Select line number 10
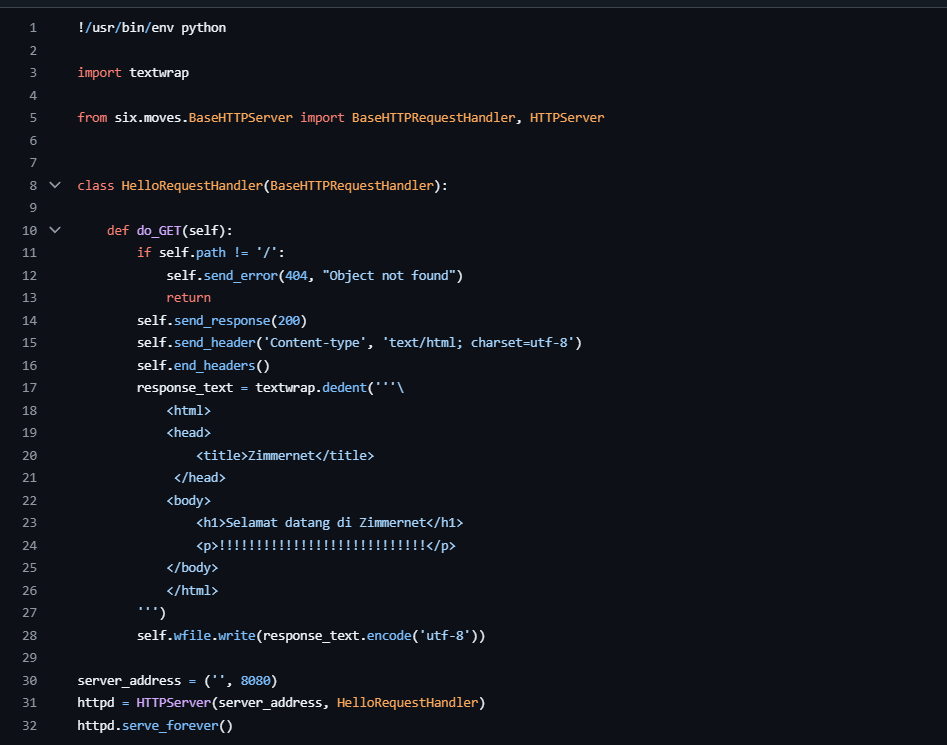The image size is (947, 745). point(30,231)
